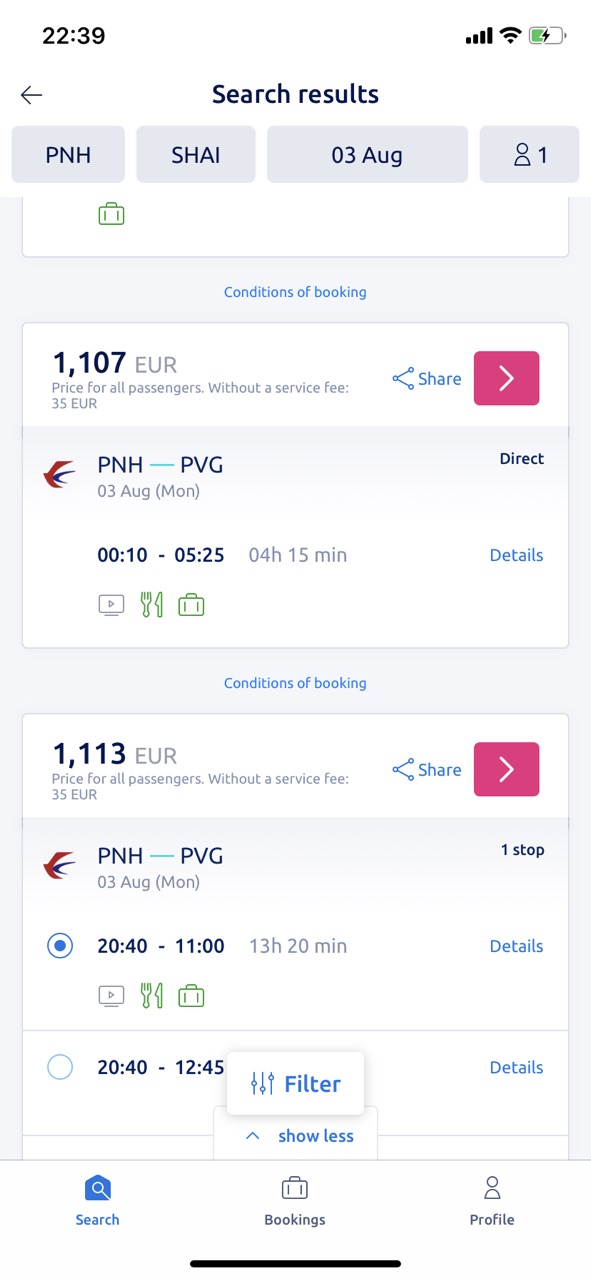Tap the meal icon on the direct flight
The image size is (591, 1279).
click(x=151, y=605)
